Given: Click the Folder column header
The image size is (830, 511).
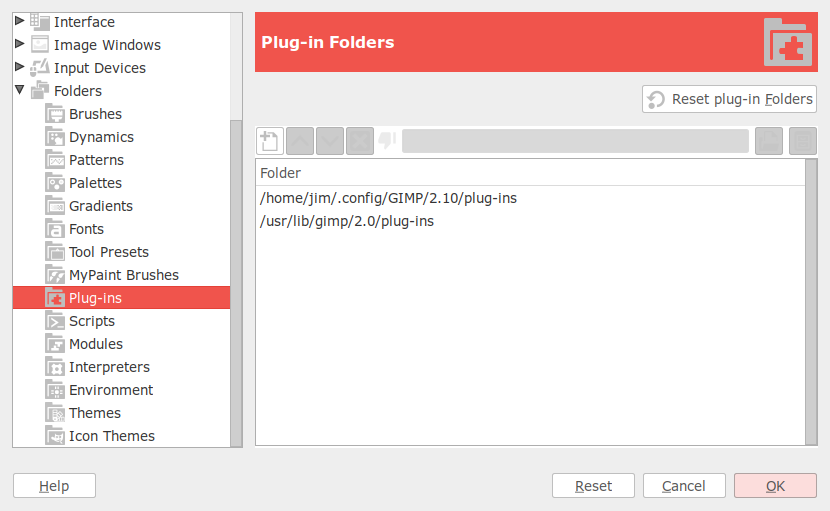Looking at the screenshot, I should tap(530, 173).
